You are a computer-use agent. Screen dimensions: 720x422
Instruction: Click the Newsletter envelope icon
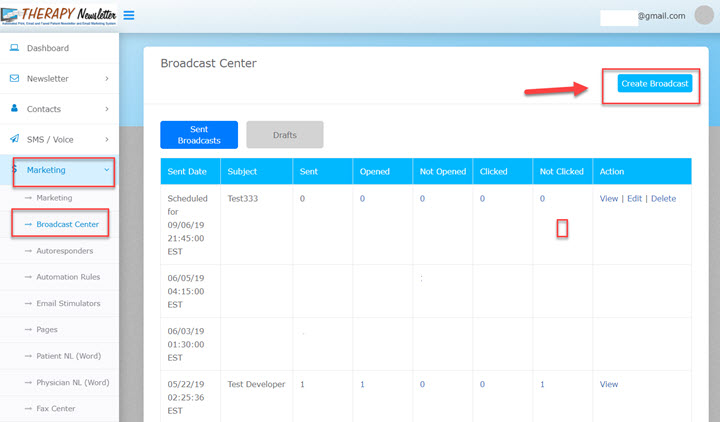(x=15, y=78)
